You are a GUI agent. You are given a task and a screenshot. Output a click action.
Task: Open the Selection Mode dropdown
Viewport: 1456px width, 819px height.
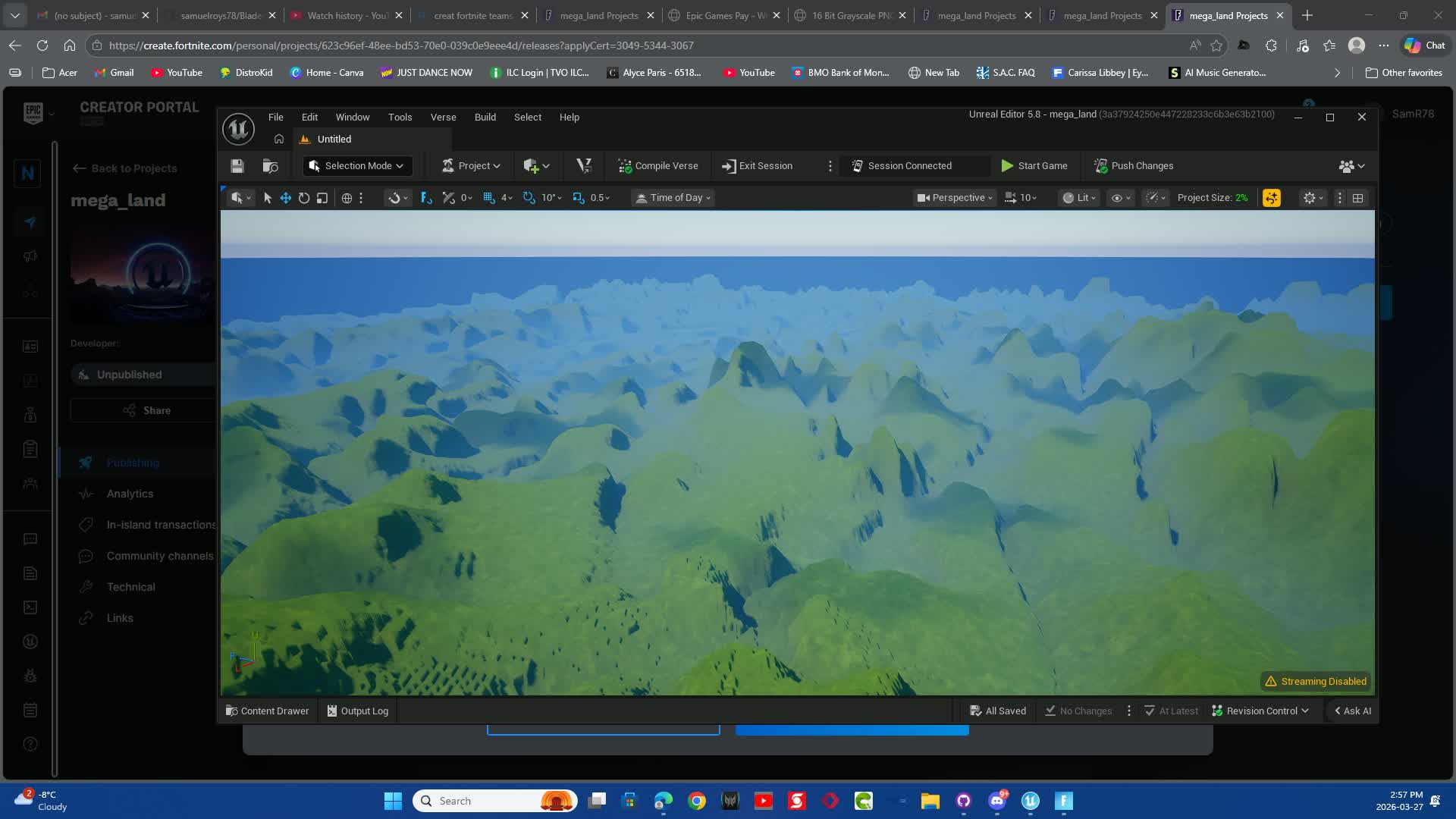[357, 166]
